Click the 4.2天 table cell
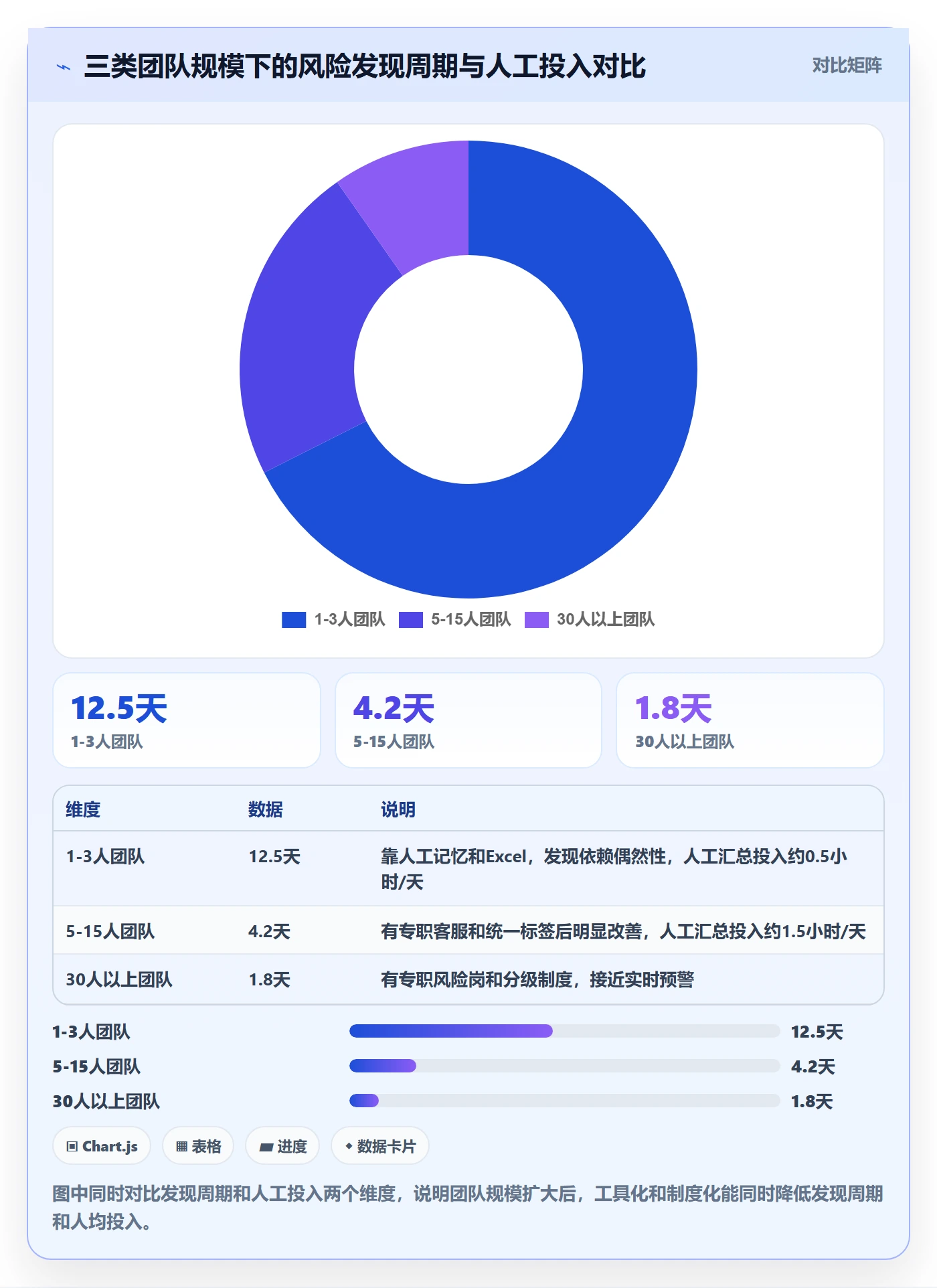 (x=269, y=931)
